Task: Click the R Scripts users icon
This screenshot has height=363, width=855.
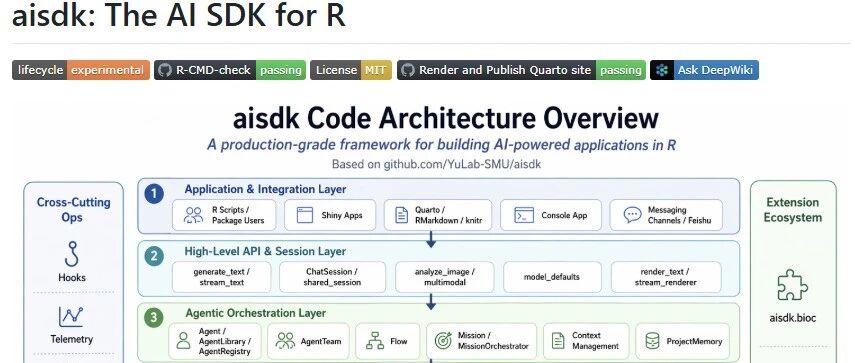Action: [x=193, y=215]
